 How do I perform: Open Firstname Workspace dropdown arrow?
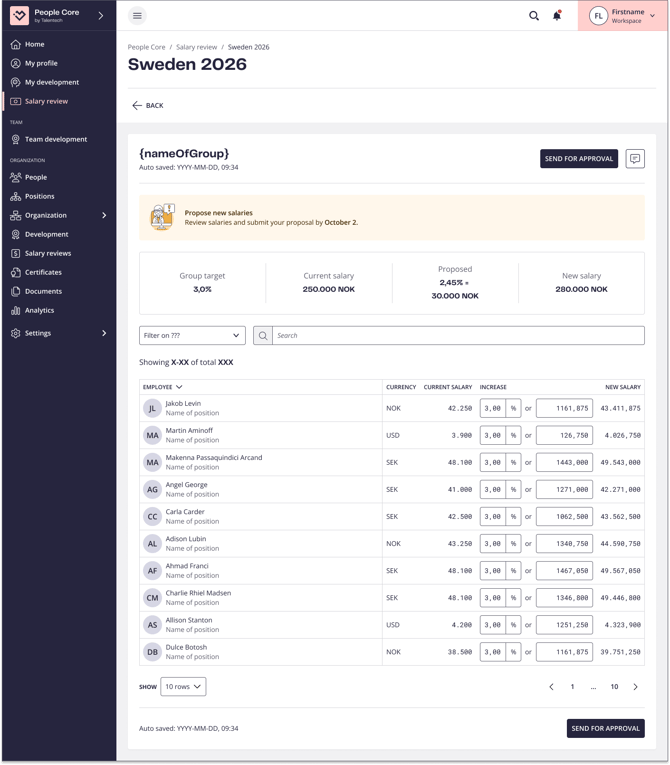coord(652,16)
